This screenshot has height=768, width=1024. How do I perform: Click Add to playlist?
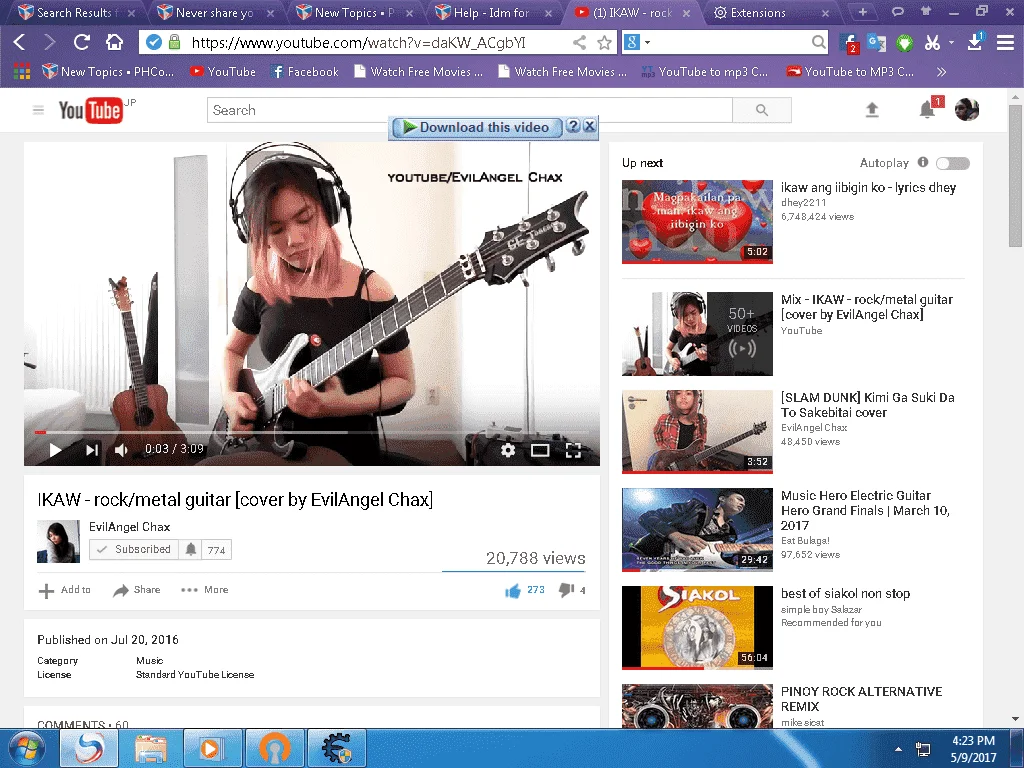tap(65, 590)
